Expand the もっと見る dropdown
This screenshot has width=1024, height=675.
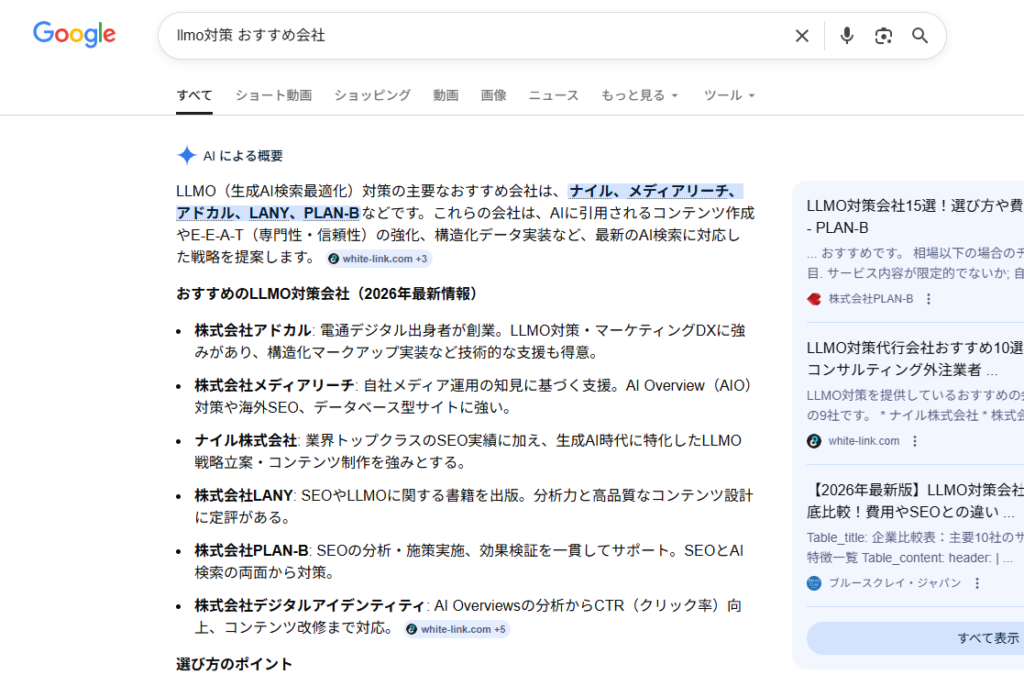pyautogui.click(x=641, y=95)
